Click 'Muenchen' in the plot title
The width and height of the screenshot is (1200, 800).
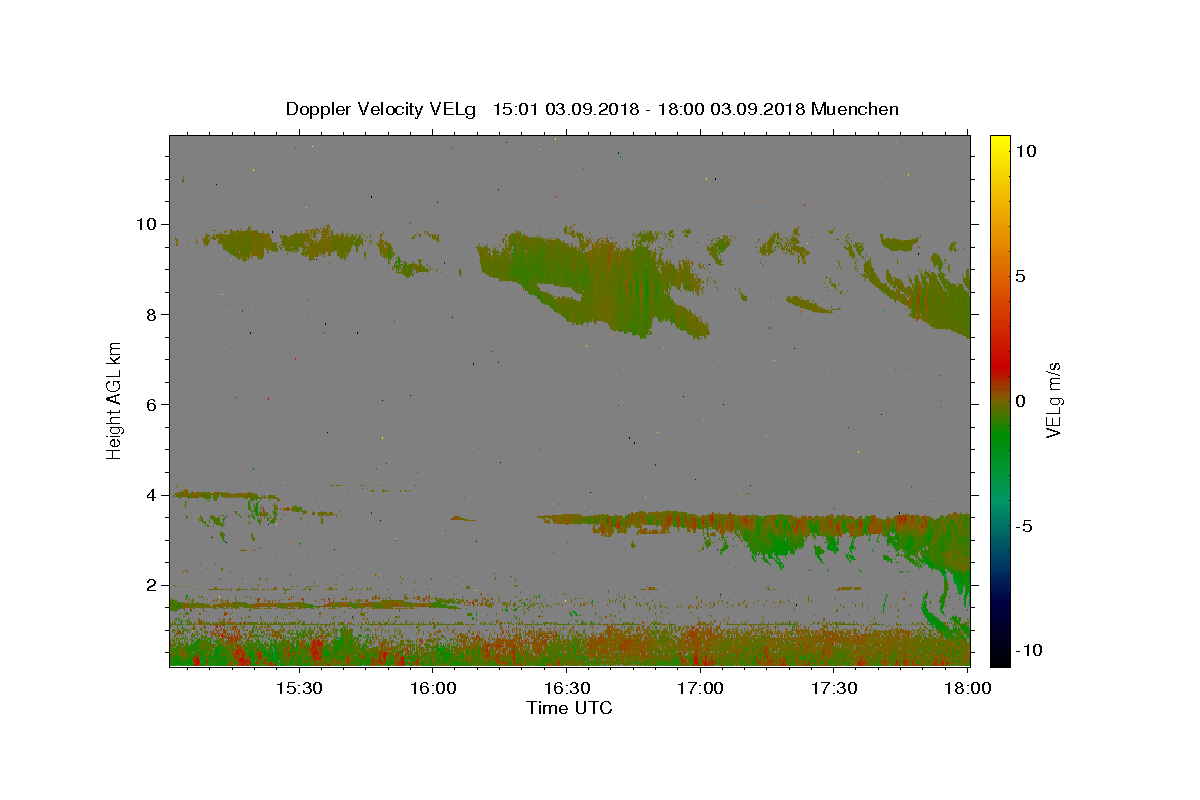click(855, 109)
